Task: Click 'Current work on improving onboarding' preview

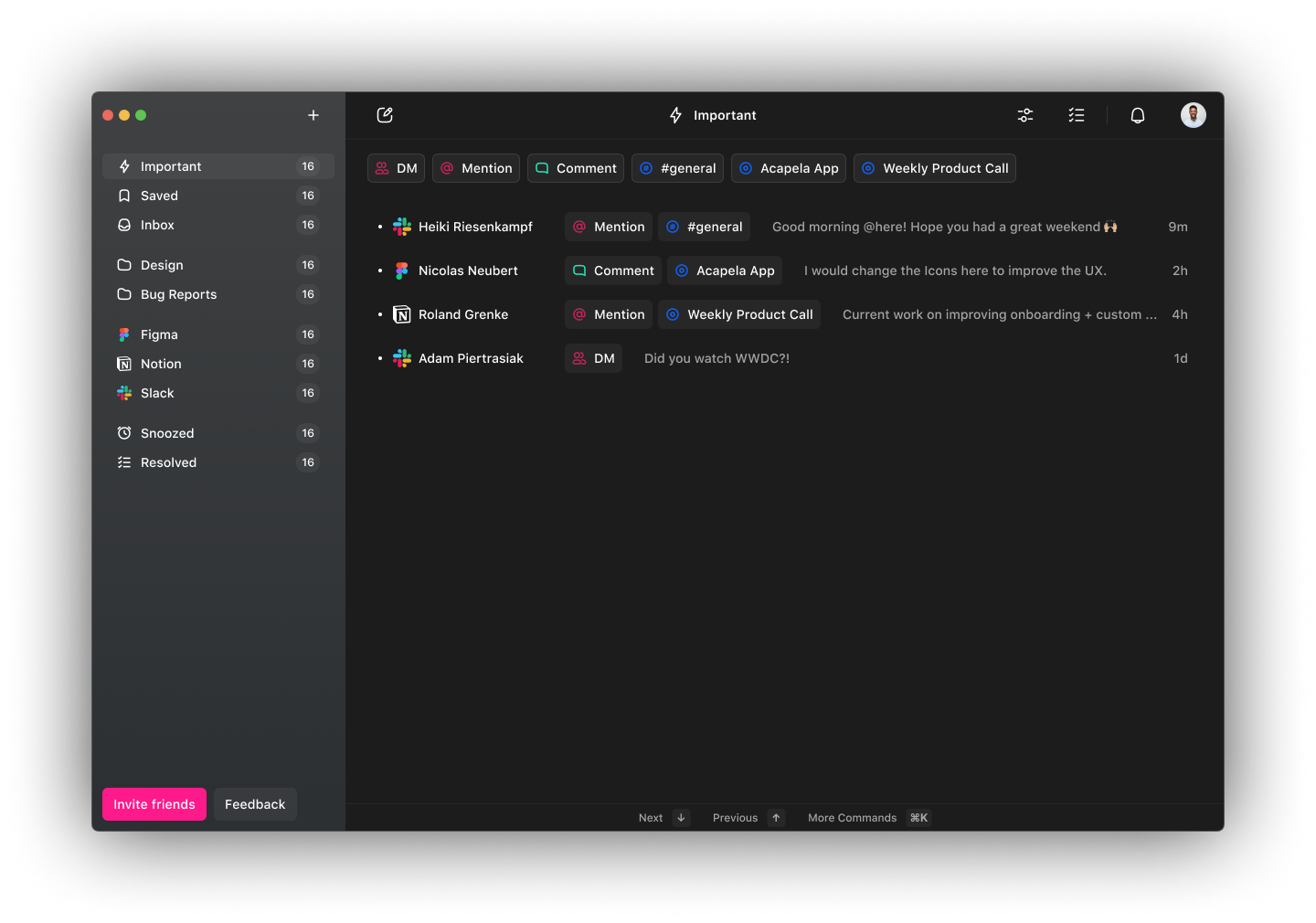Action: point(1000,314)
